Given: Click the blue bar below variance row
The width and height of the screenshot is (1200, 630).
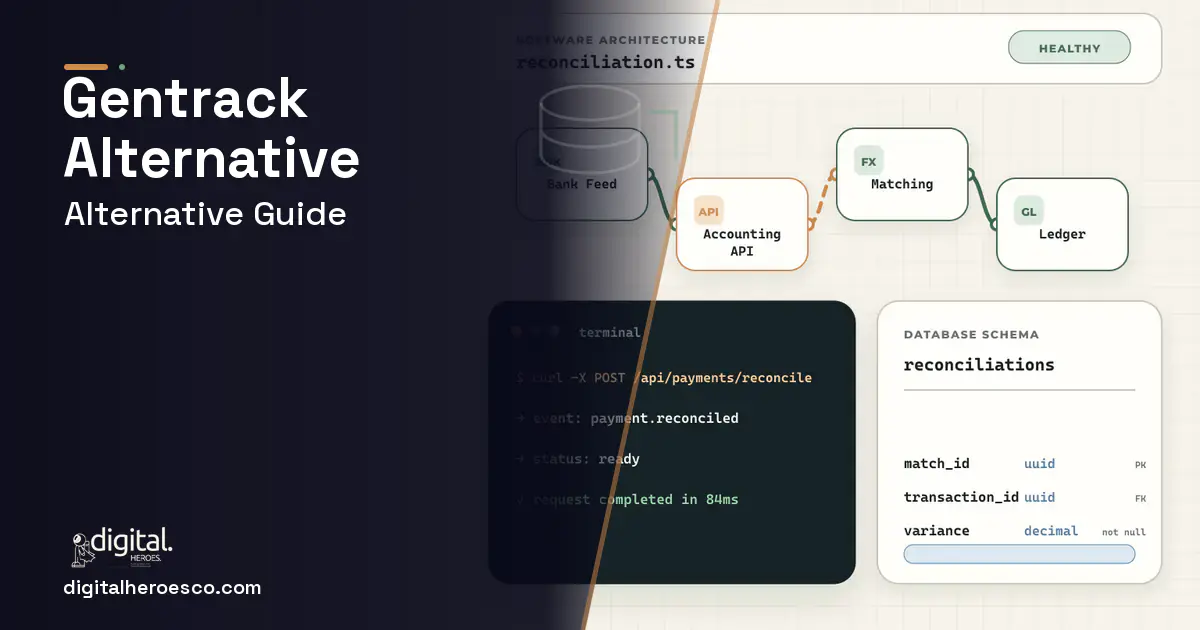Looking at the screenshot, I should pyautogui.click(x=1019, y=554).
